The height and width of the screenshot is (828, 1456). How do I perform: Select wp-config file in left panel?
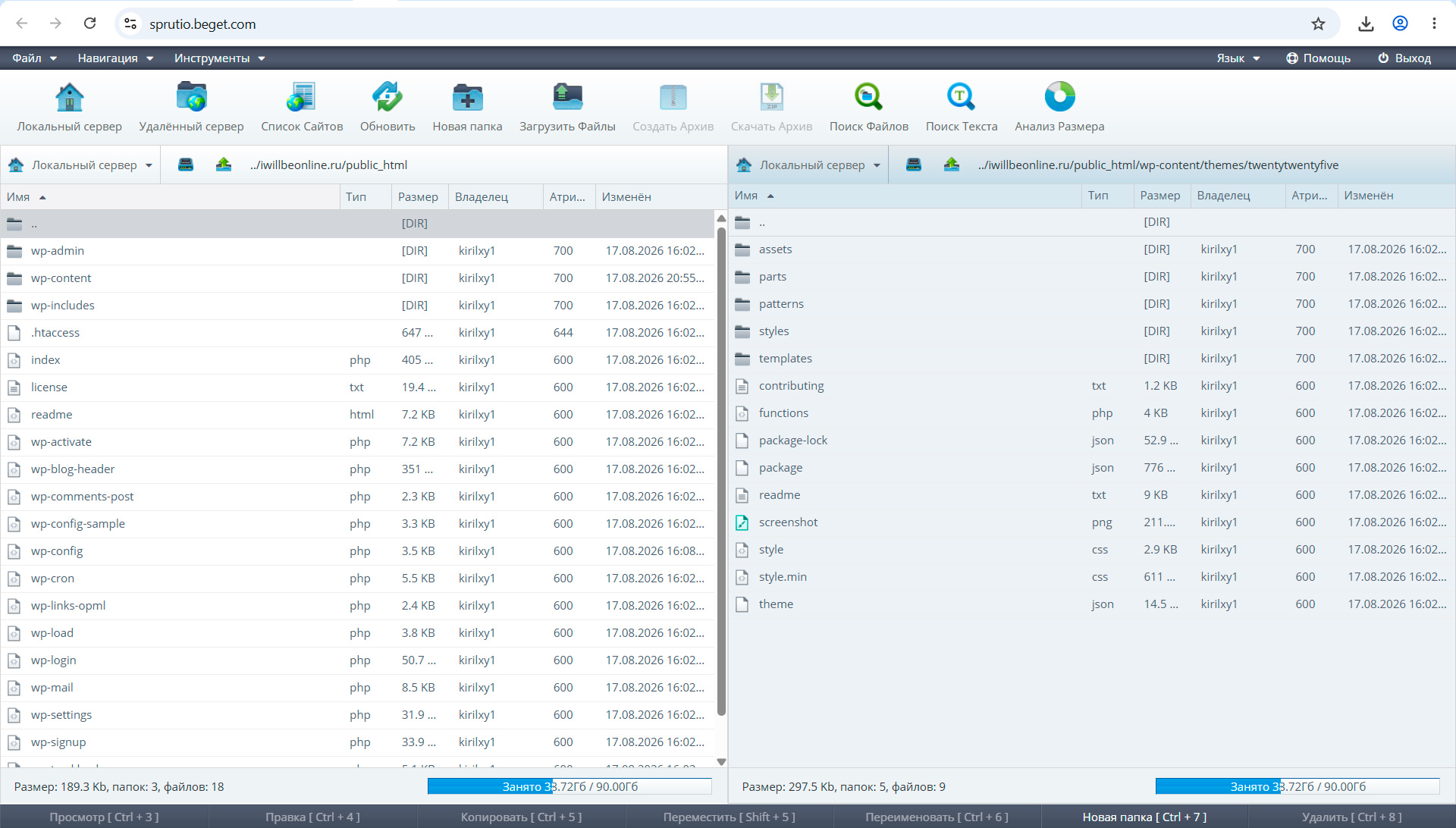click(358, 551)
